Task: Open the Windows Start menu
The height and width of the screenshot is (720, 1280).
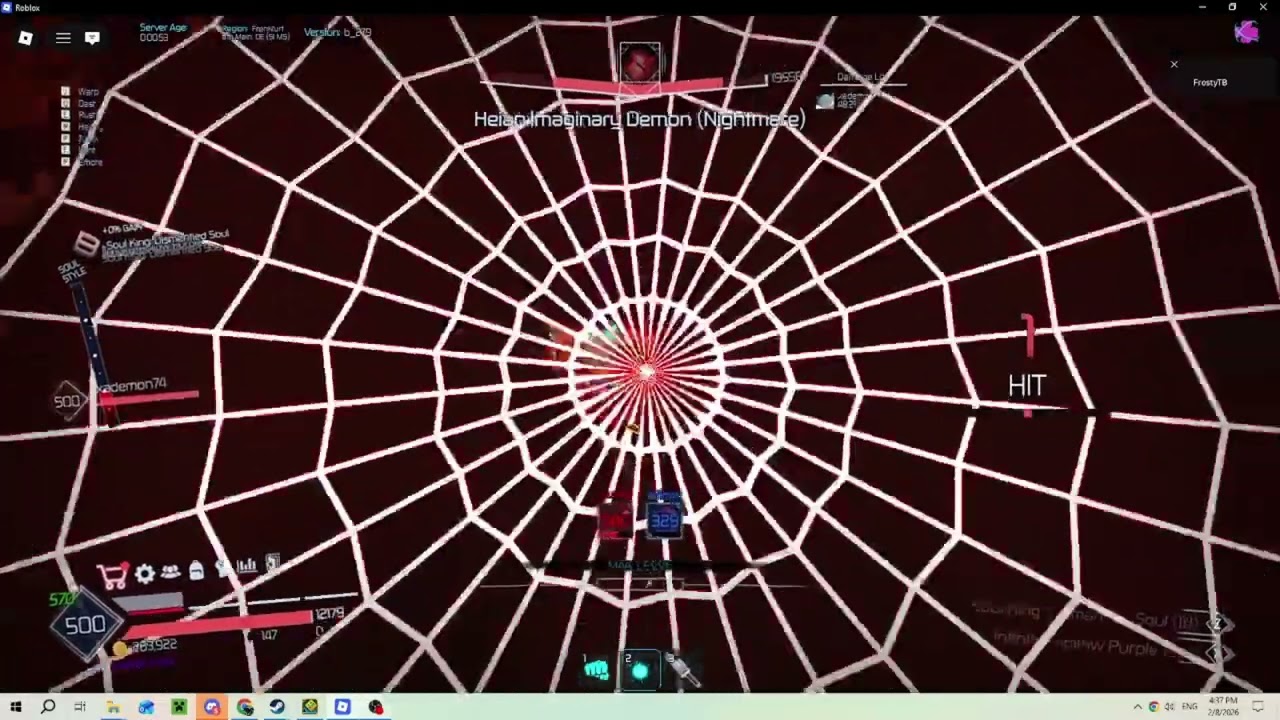Action: click(16, 707)
